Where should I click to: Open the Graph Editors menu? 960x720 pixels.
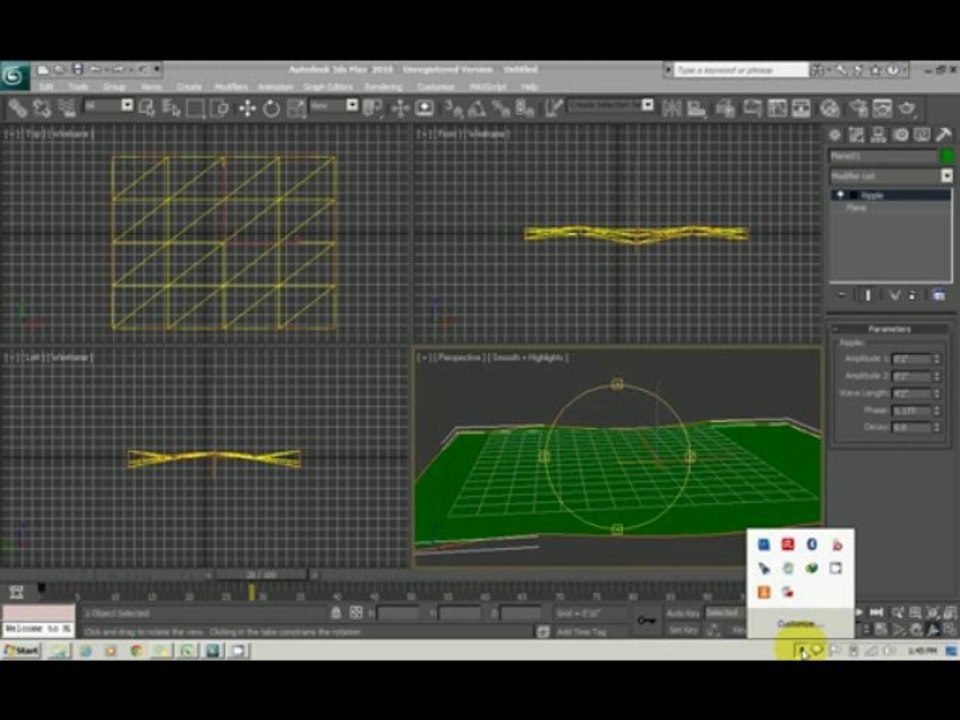click(x=328, y=87)
